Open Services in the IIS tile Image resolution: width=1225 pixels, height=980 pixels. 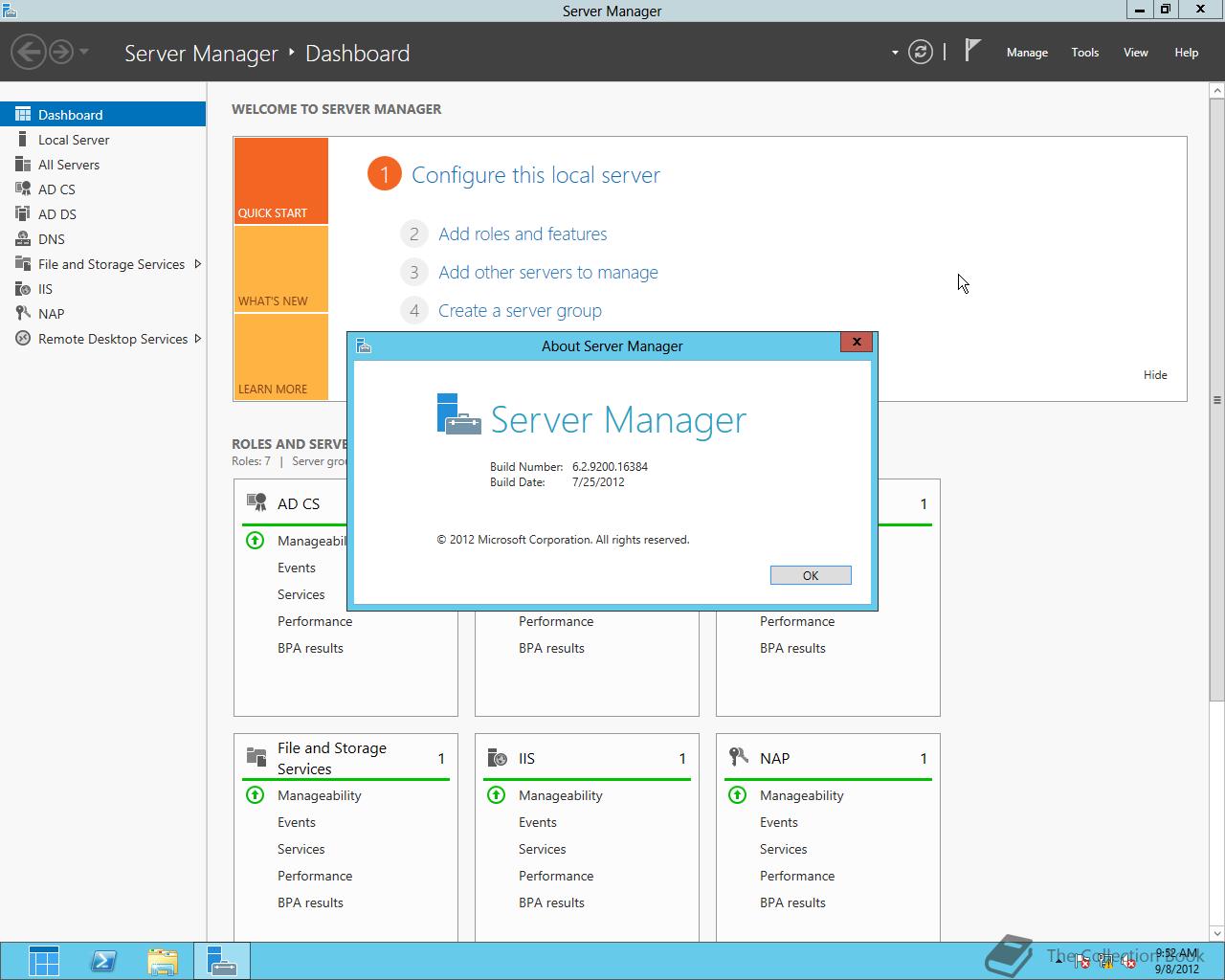click(543, 849)
